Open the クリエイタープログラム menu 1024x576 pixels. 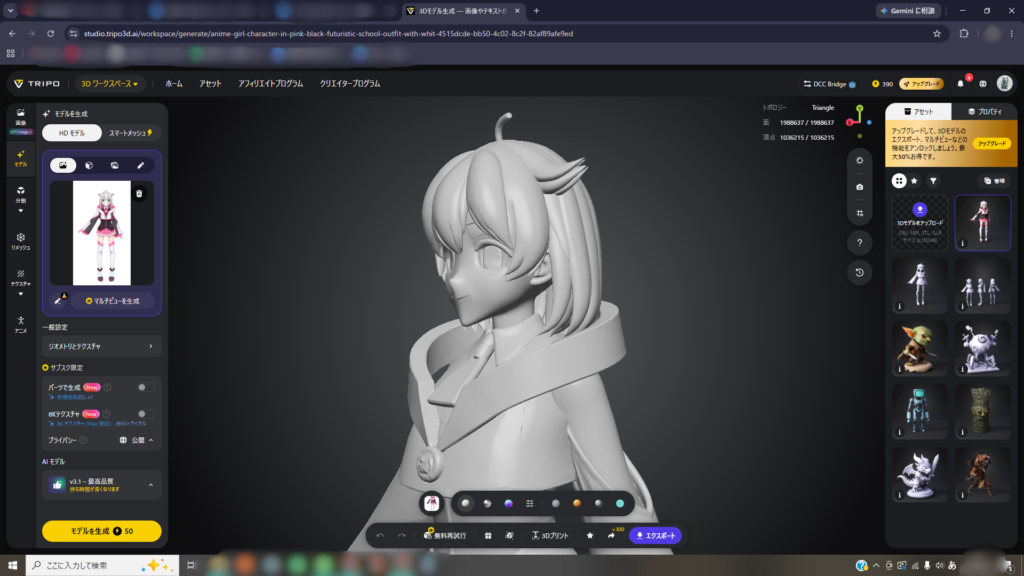click(350, 84)
